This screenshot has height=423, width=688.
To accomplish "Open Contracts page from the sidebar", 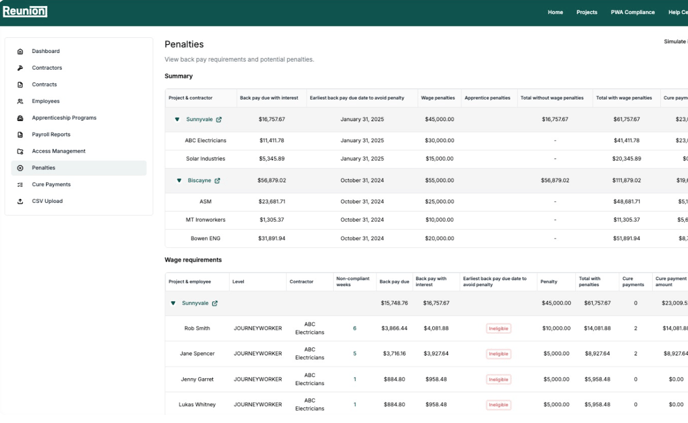I will [44, 85].
